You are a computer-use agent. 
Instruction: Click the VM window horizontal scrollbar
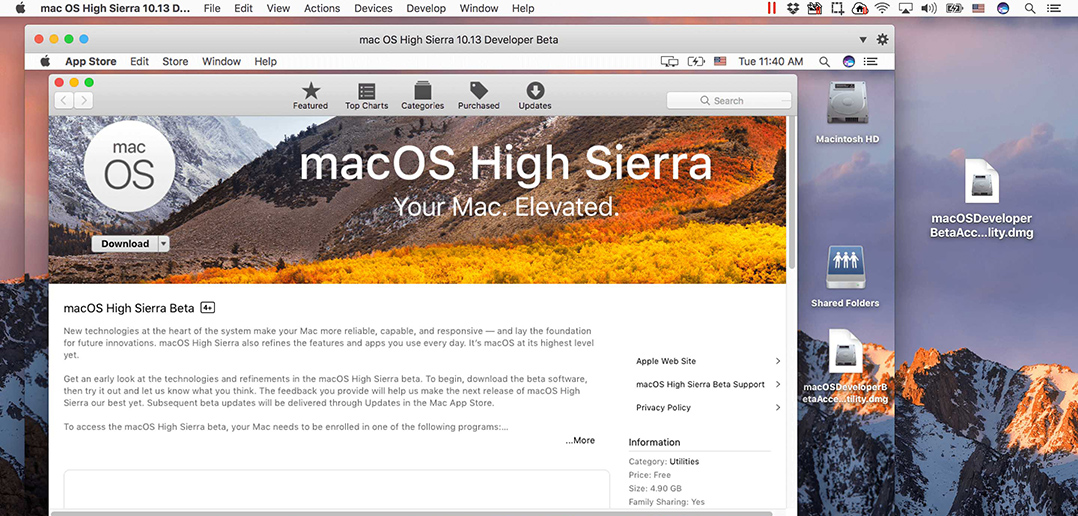411,513
